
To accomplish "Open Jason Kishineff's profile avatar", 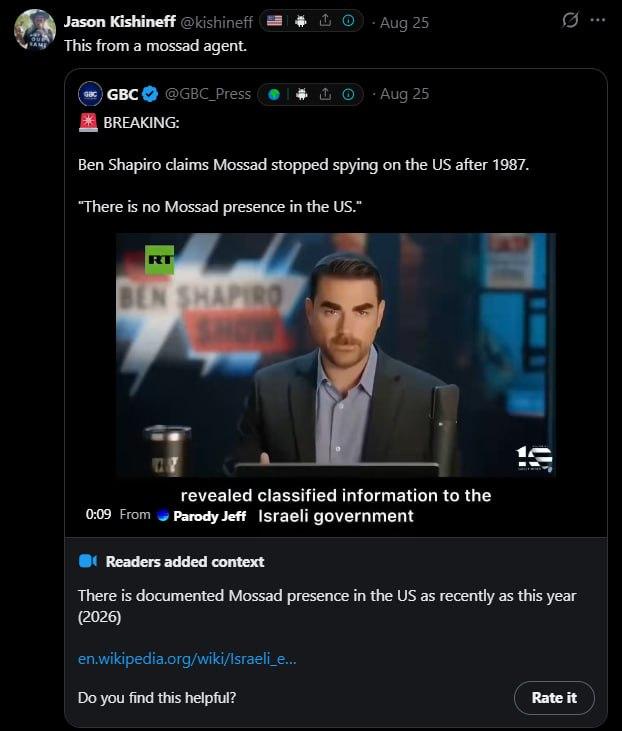I will pos(35,29).
